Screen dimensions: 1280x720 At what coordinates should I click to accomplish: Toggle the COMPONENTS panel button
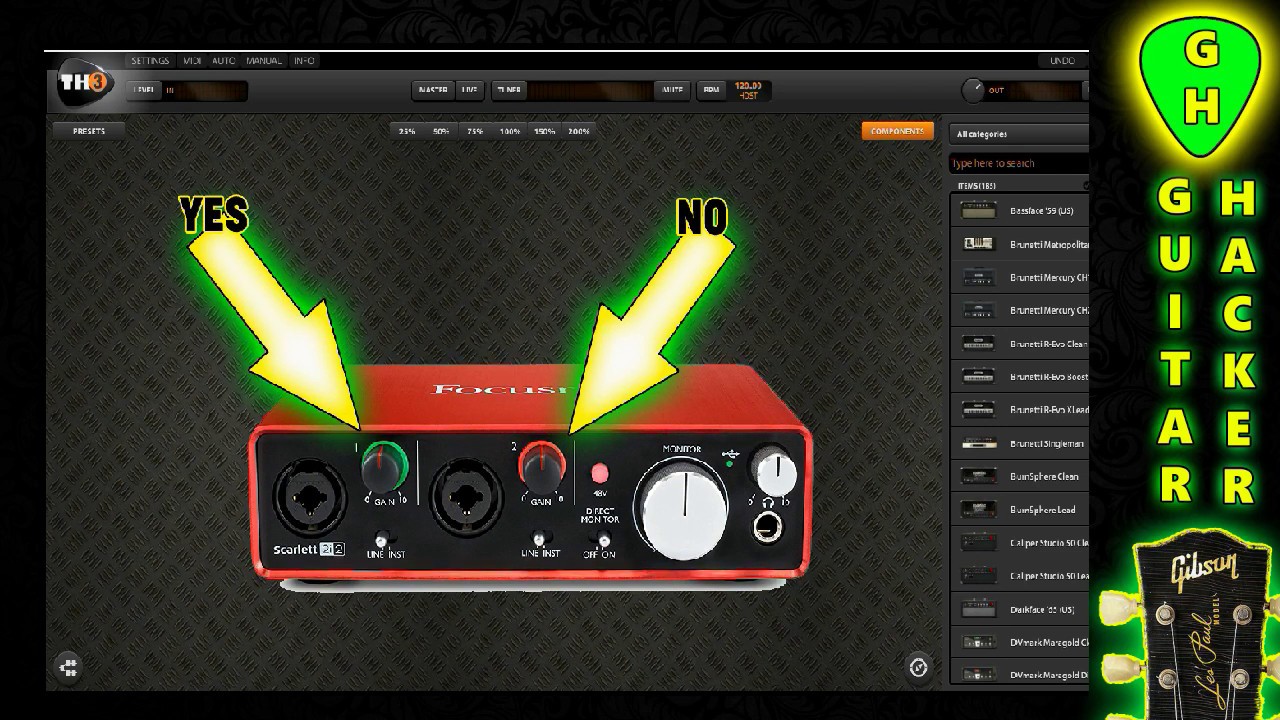click(x=897, y=131)
